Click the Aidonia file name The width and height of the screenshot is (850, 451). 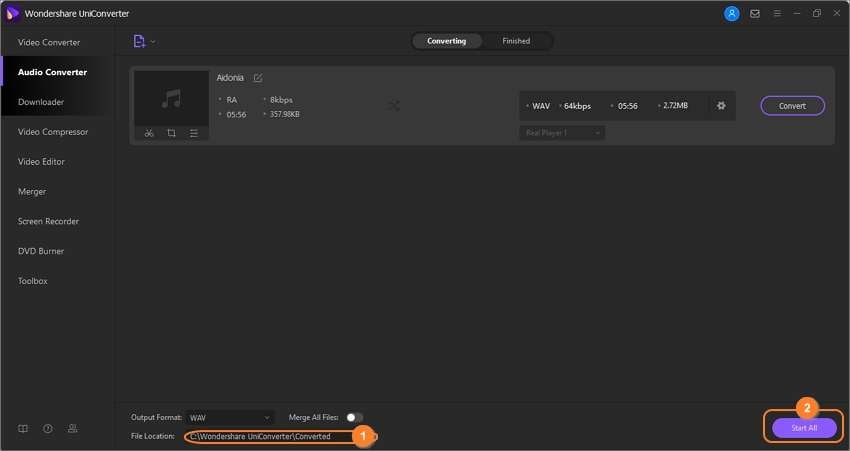(230, 78)
